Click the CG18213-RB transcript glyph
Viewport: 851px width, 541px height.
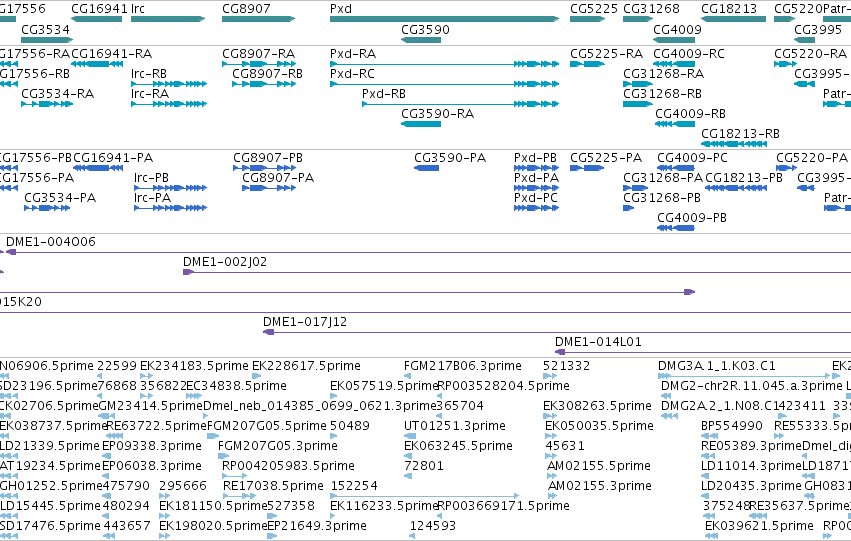pyautogui.click(x=734, y=144)
